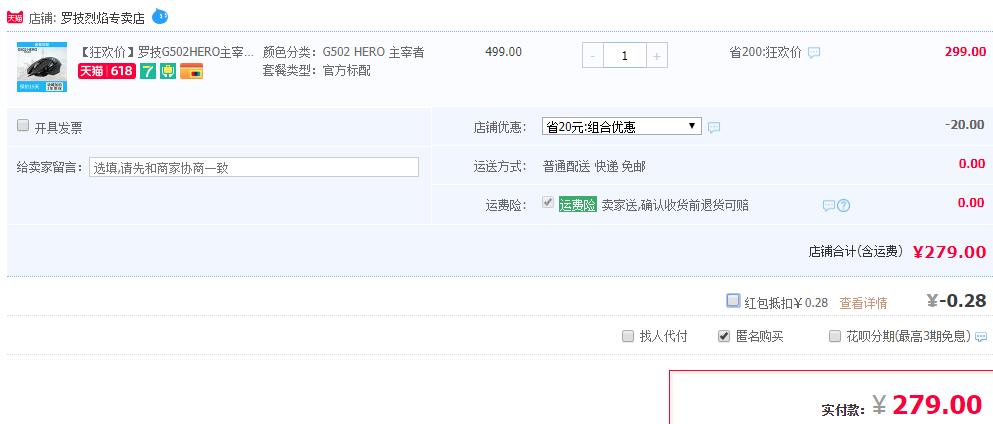Enable the 找人代付 checkbox
This screenshot has height=424, width=993.
(x=628, y=336)
